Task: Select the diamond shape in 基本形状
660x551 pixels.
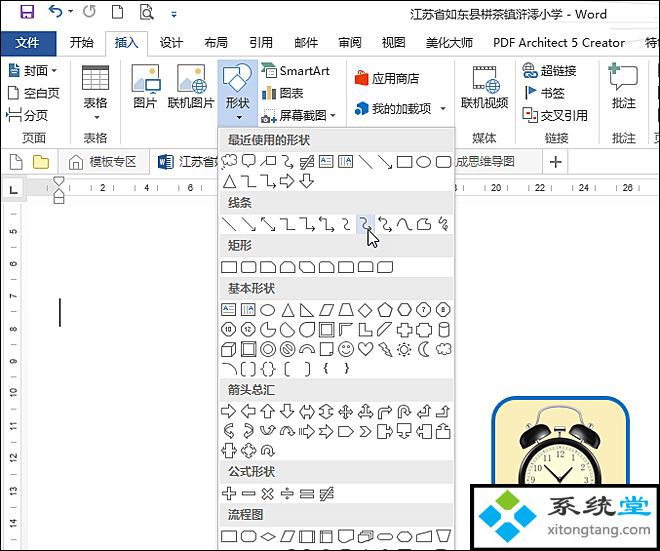Action: pos(365,310)
